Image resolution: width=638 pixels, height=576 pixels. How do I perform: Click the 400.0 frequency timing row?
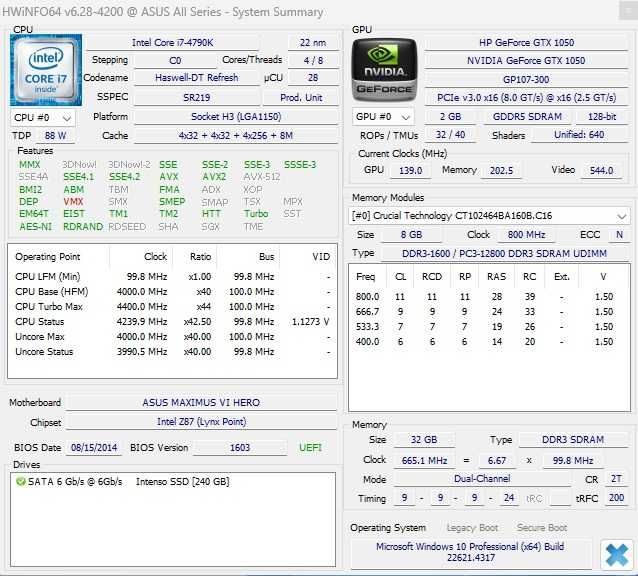489,342
